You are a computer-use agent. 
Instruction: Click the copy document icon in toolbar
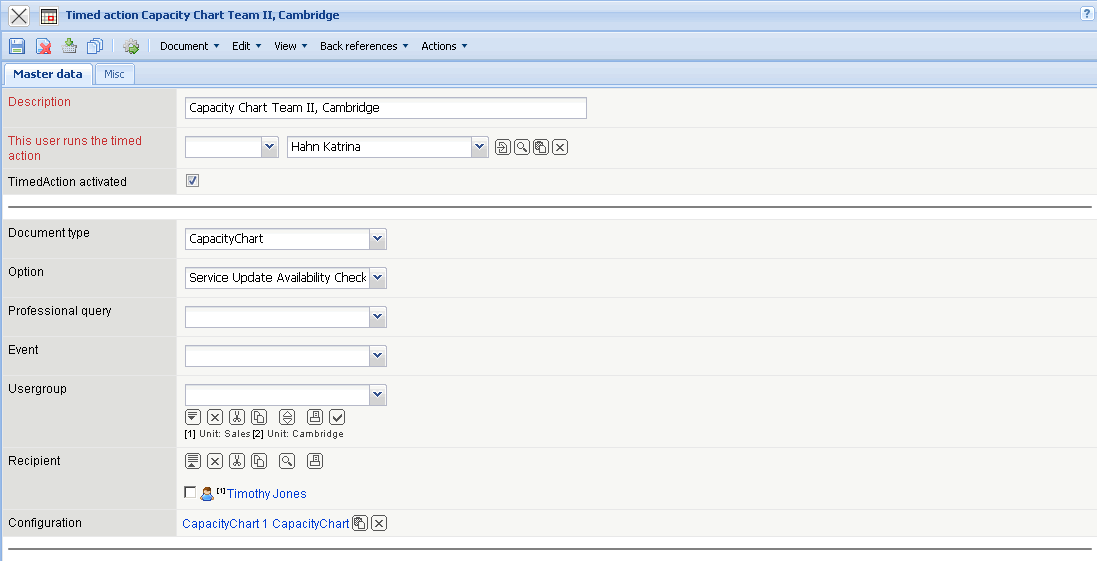tap(95, 46)
